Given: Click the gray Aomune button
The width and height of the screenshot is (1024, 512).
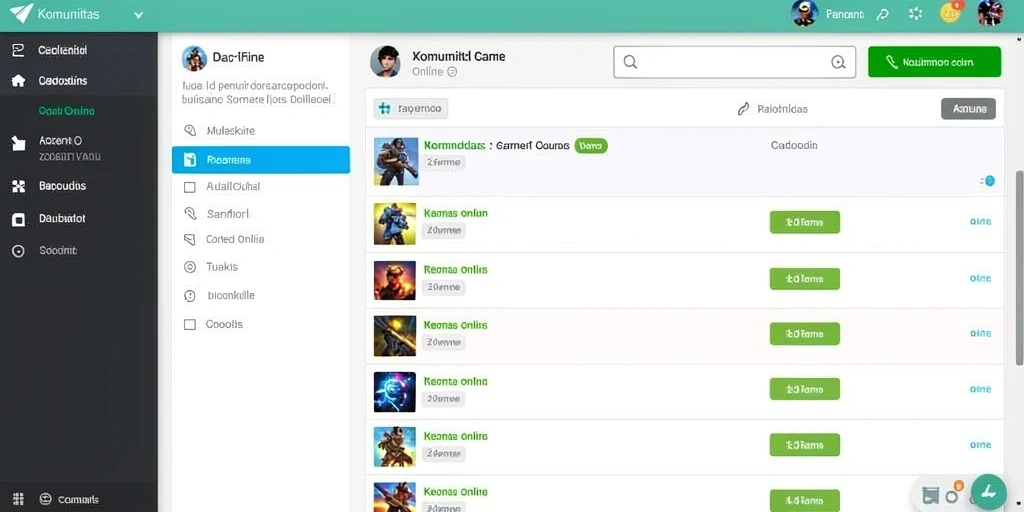Looking at the screenshot, I should coord(968,109).
